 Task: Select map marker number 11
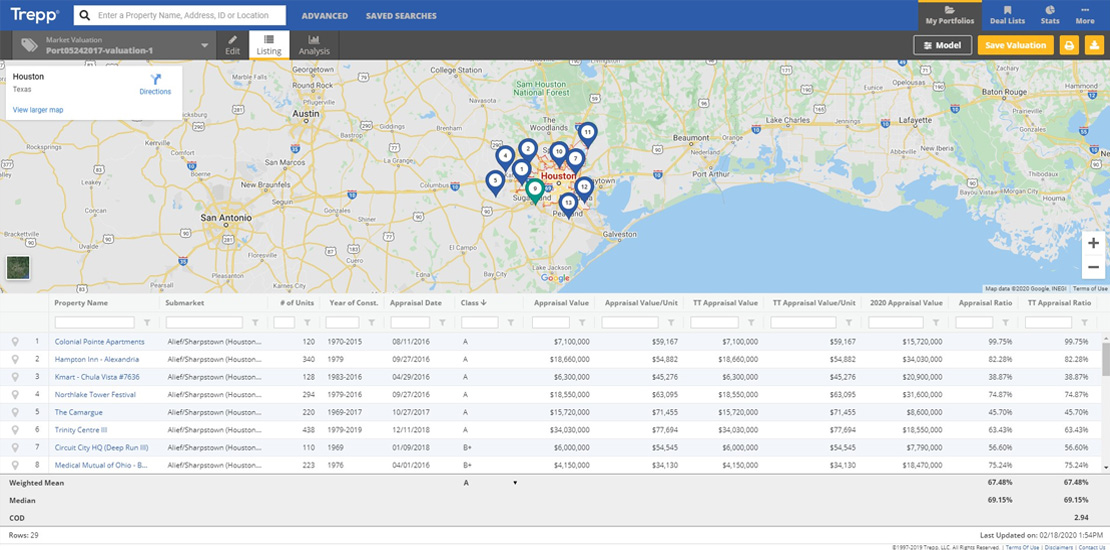[x=587, y=132]
